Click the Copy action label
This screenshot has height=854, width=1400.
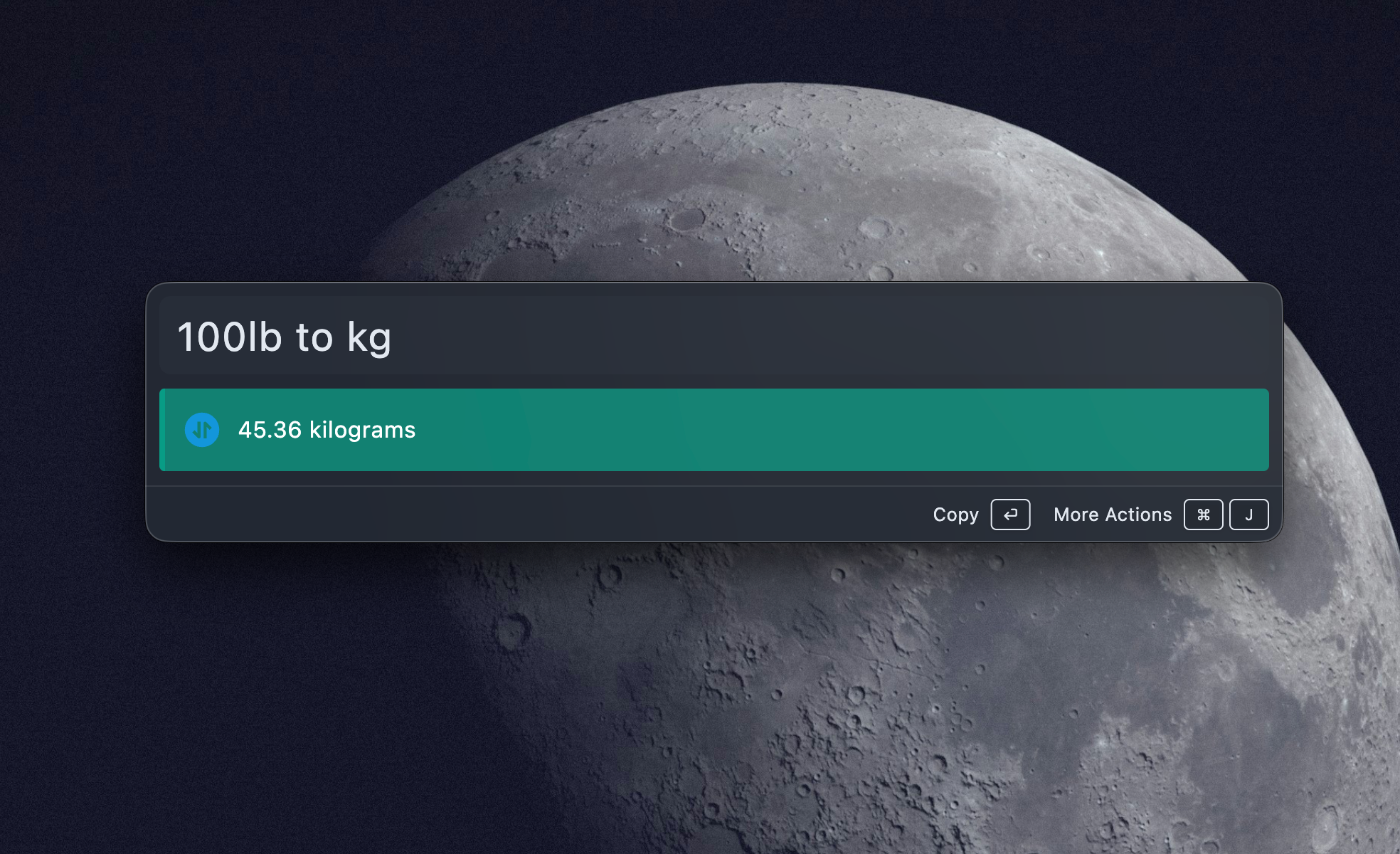click(955, 515)
